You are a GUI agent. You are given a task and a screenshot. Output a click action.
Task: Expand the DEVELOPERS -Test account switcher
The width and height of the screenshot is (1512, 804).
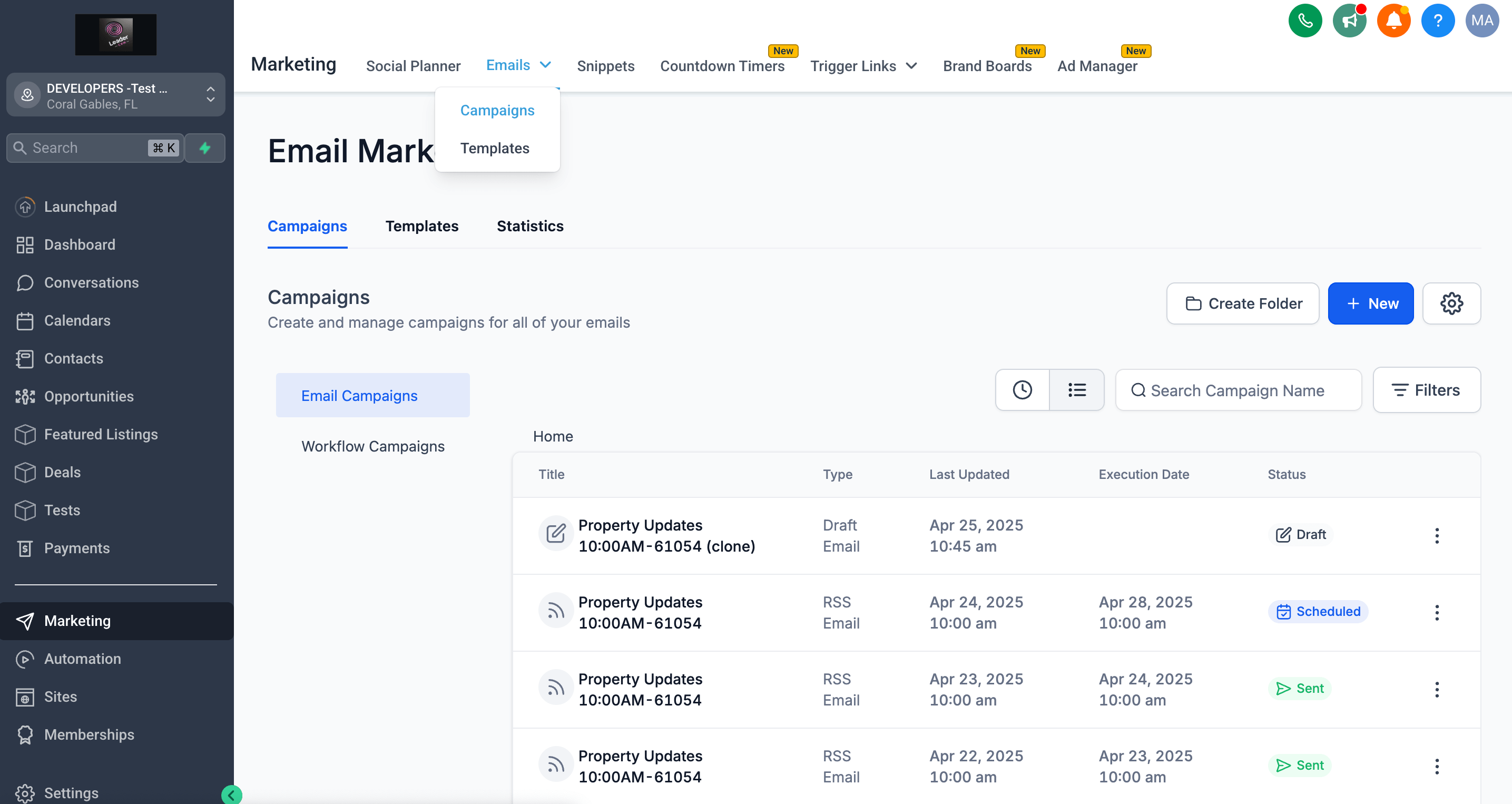[x=115, y=95]
